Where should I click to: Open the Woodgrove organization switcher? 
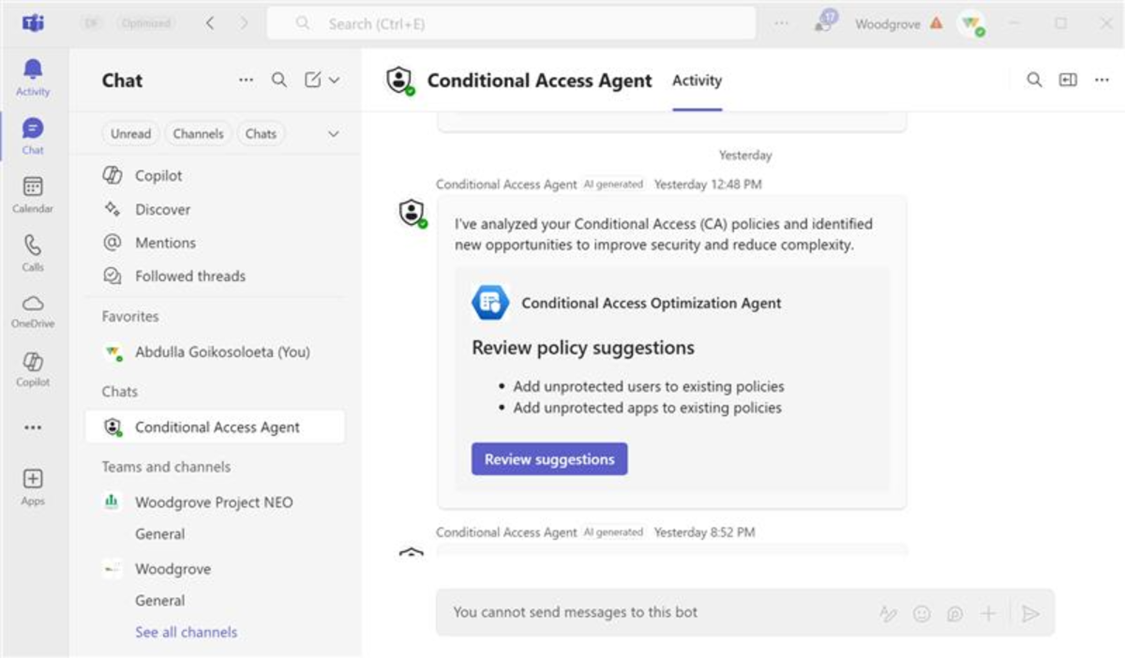tap(891, 22)
